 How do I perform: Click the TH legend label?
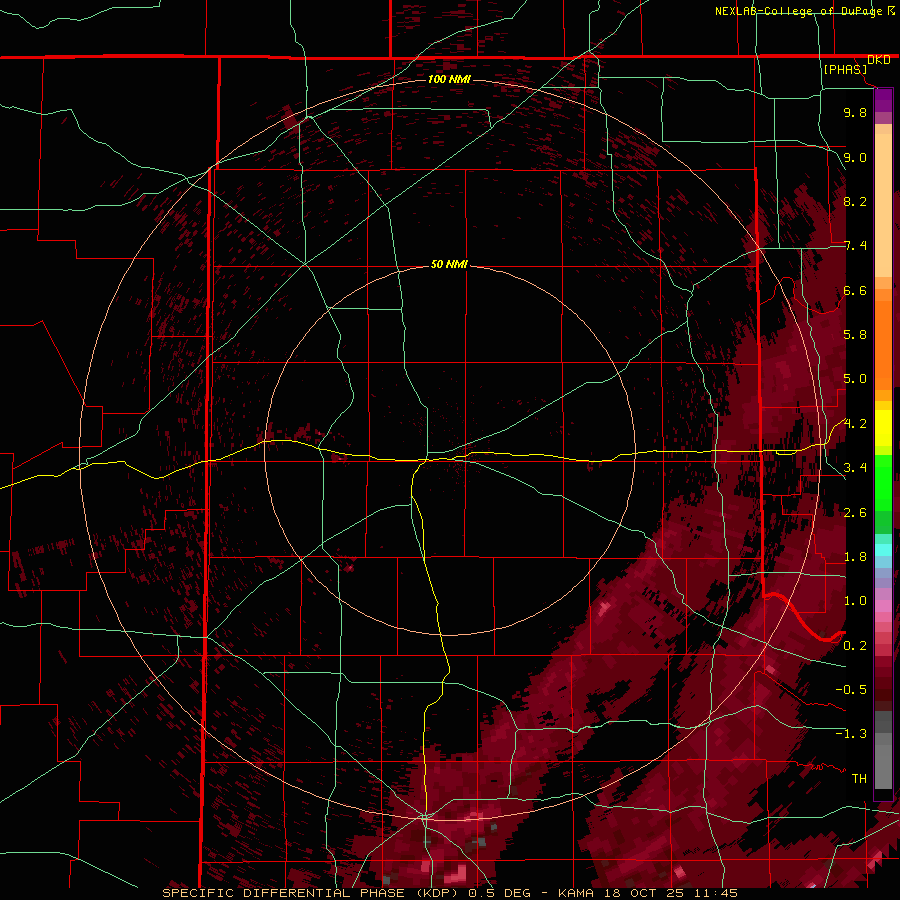pos(859,779)
